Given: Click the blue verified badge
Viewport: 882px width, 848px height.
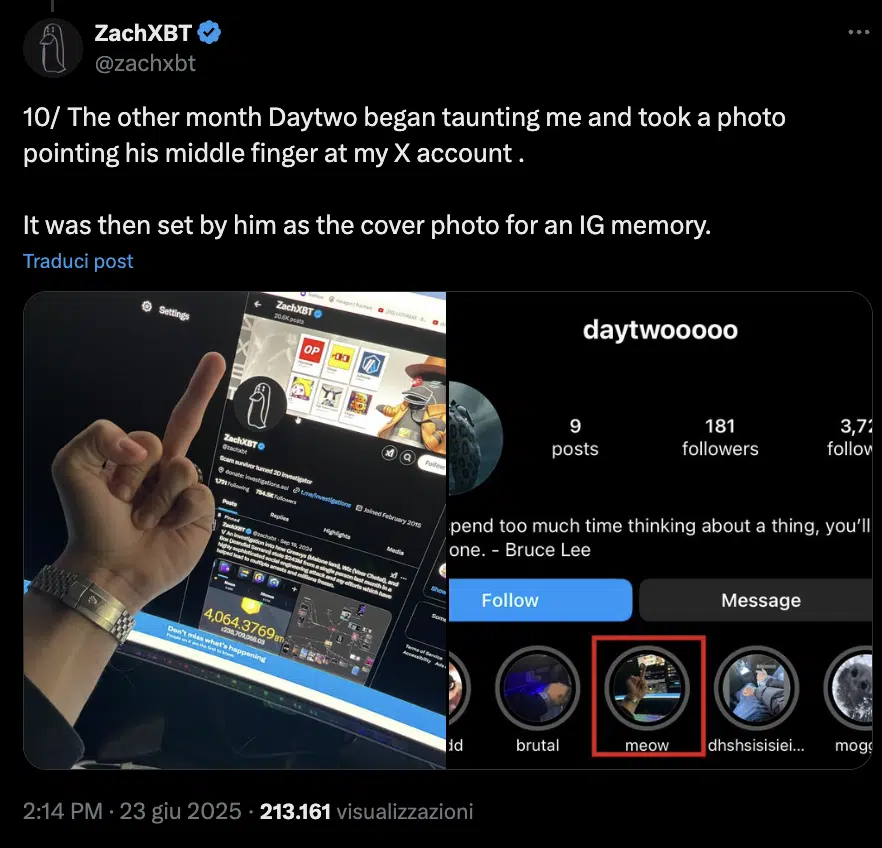Looking at the screenshot, I should pyautogui.click(x=208, y=33).
